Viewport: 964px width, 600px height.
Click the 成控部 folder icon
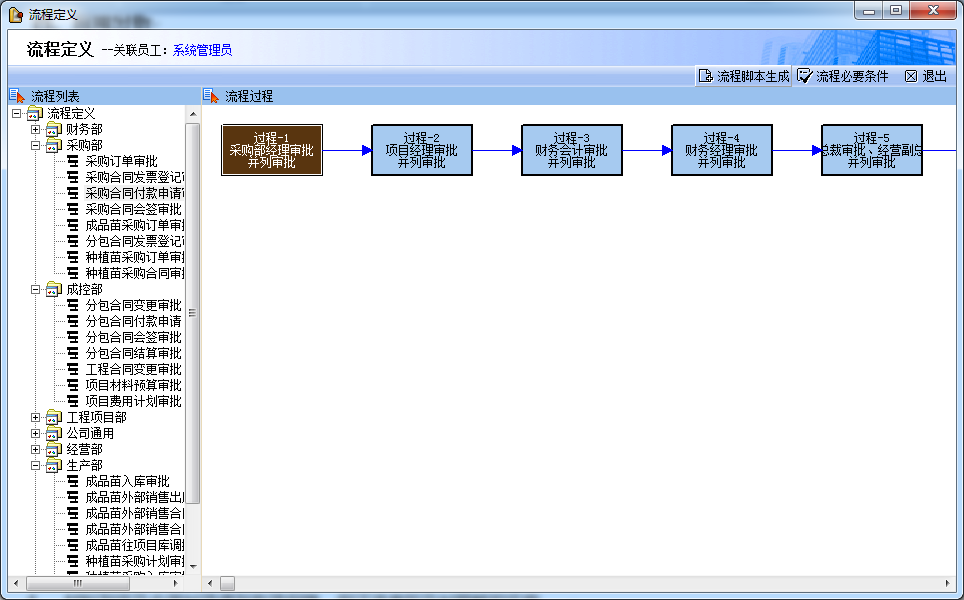[54, 289]
